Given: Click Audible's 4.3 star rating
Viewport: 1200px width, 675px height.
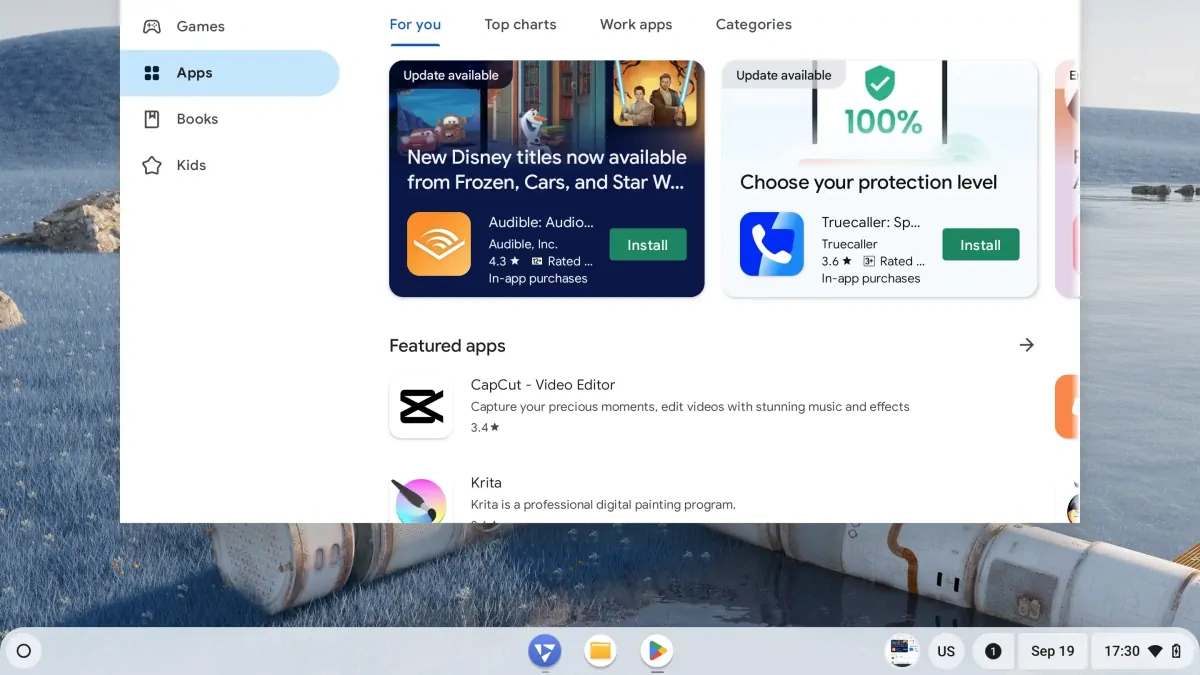Looking at the screenshot, I should 504,261.
